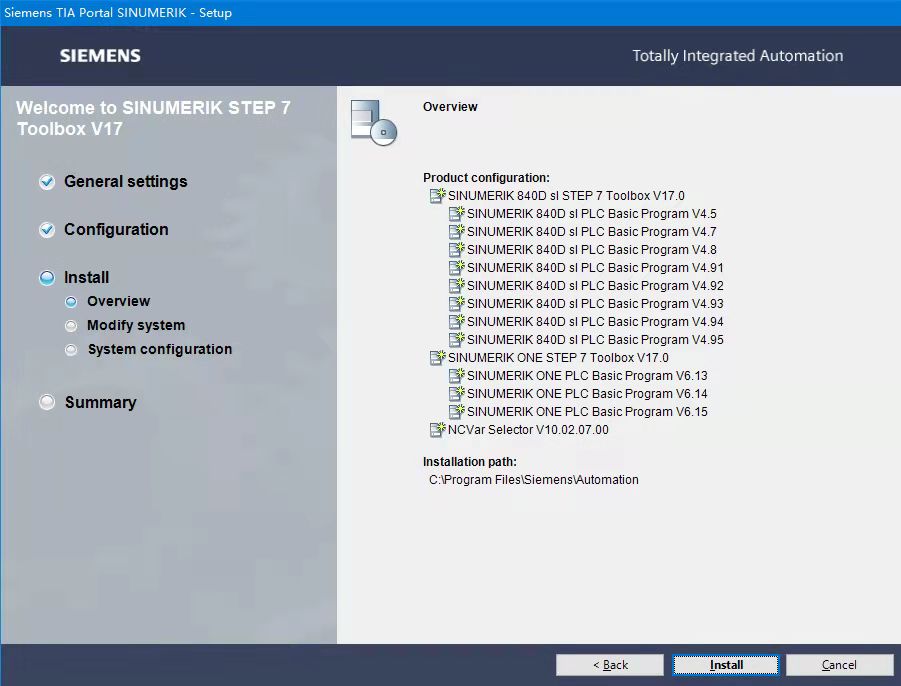Select the Modify system sub-step

pos(135,326)
